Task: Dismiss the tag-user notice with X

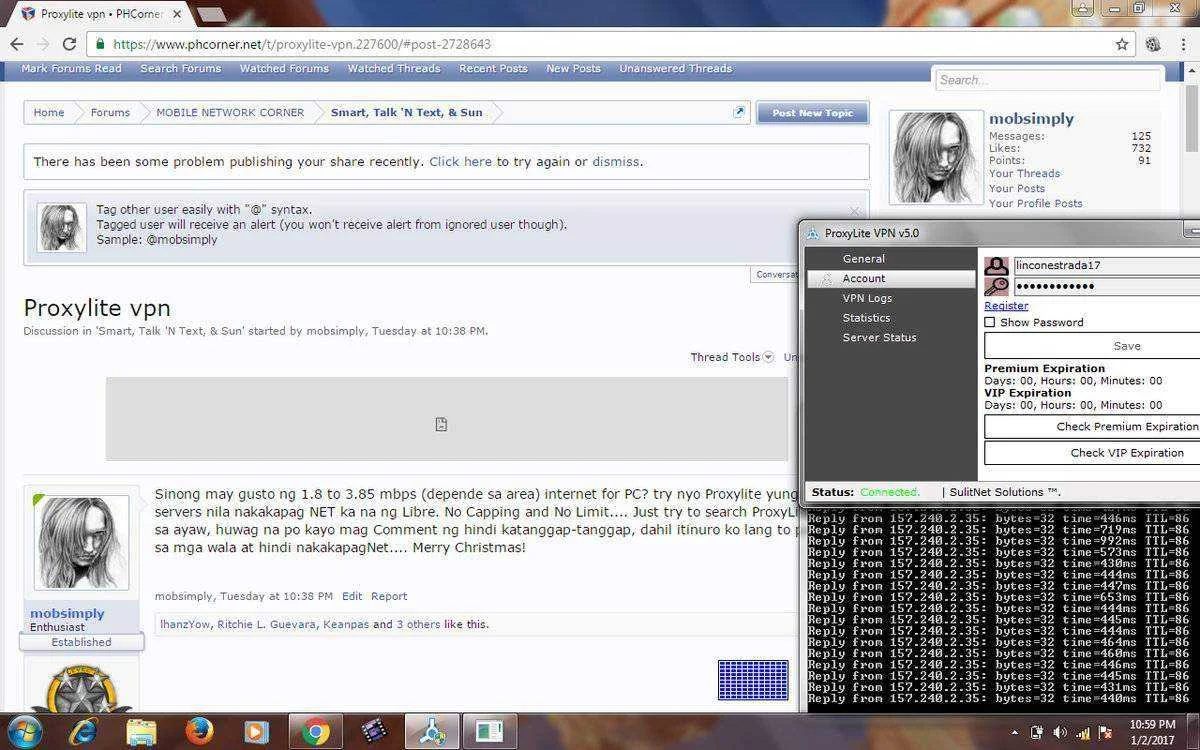Action: click(x=855, y=211)
